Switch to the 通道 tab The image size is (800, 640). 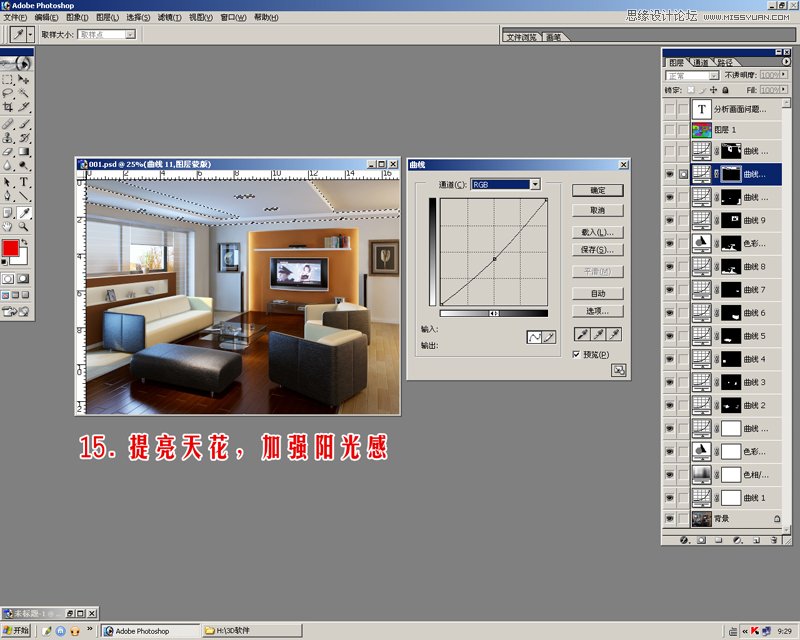pyautogui.click(x=700, y=62)
